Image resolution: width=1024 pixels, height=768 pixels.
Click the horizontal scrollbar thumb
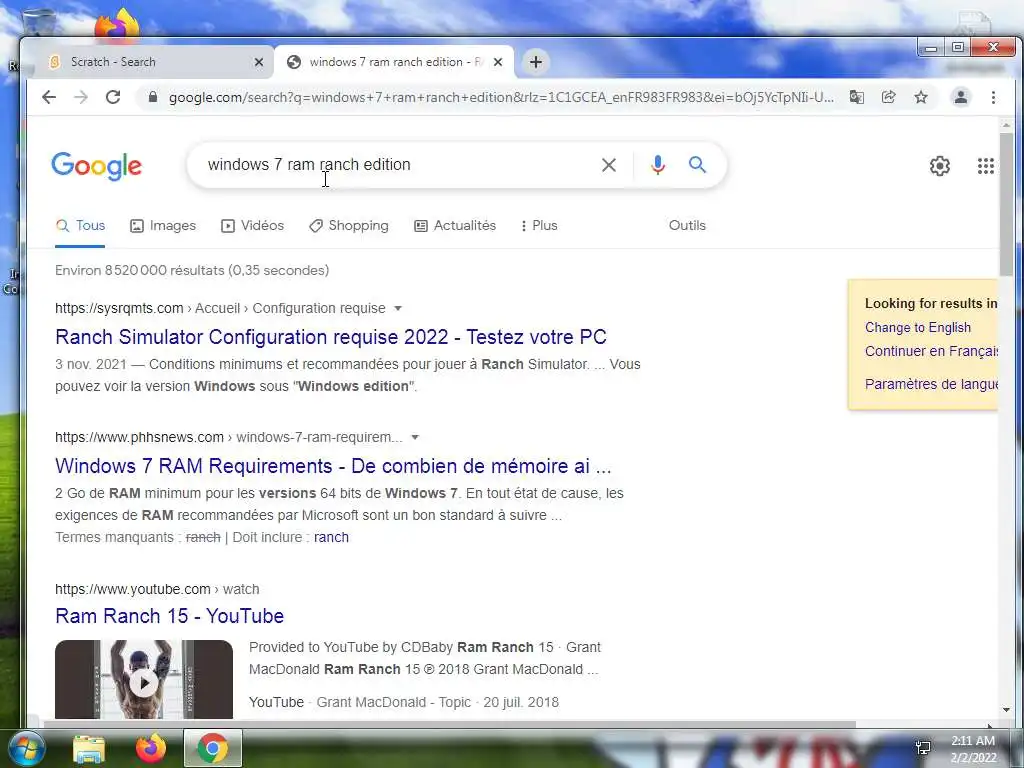449,724
